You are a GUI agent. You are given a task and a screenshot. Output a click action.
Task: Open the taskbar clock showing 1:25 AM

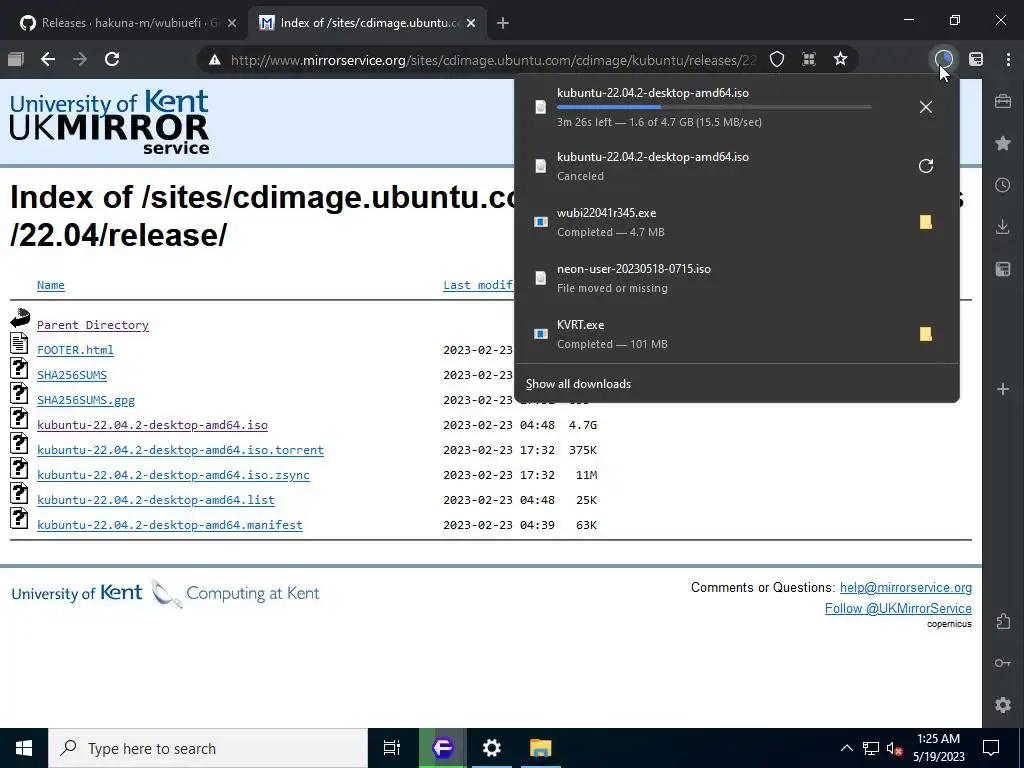938,748
